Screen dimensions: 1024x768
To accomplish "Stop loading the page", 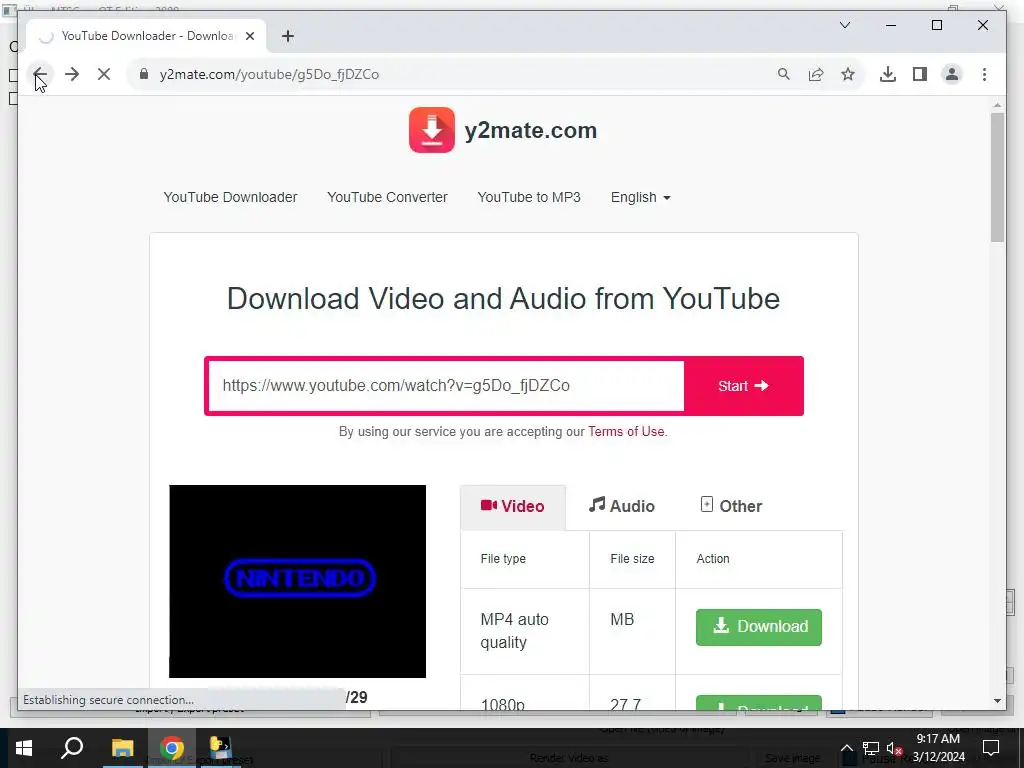I will tap(104, 74).
